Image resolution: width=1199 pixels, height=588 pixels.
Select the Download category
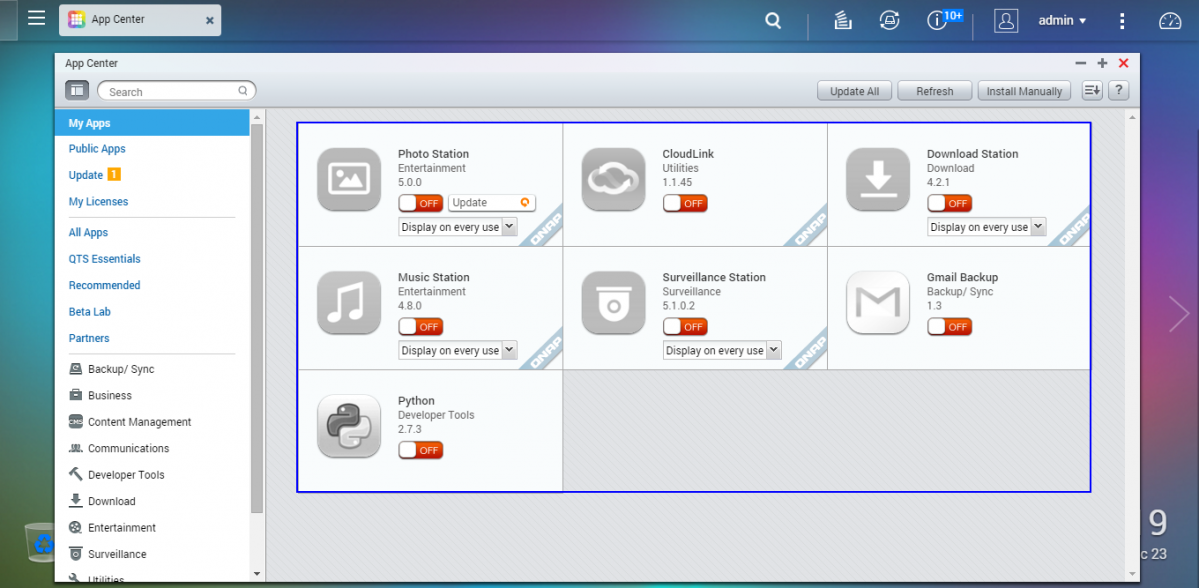coord(102,502)
